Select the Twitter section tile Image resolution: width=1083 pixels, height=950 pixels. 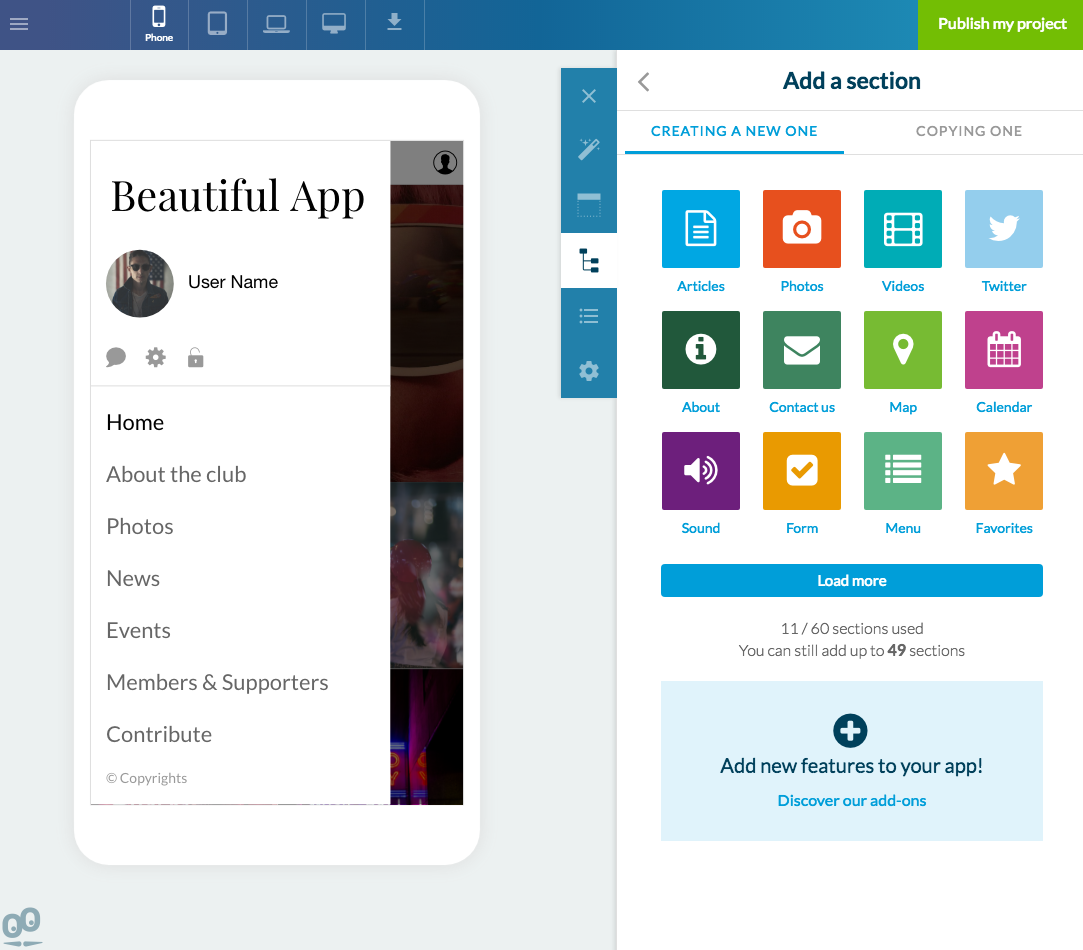[x=1003, y=229]
